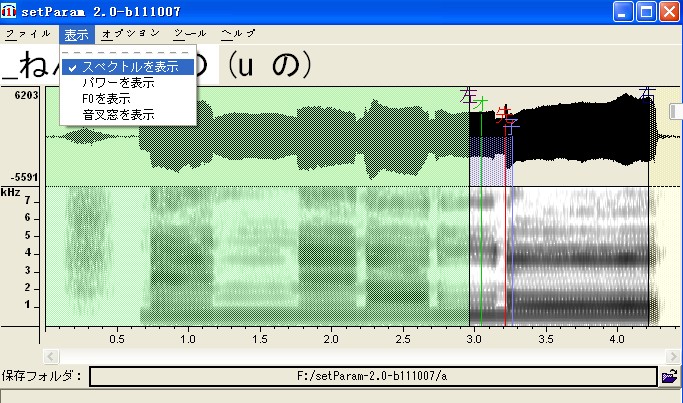Click the green オ (overlap) marker line
This screenshot has width=683, height=403.
[481, 218]
